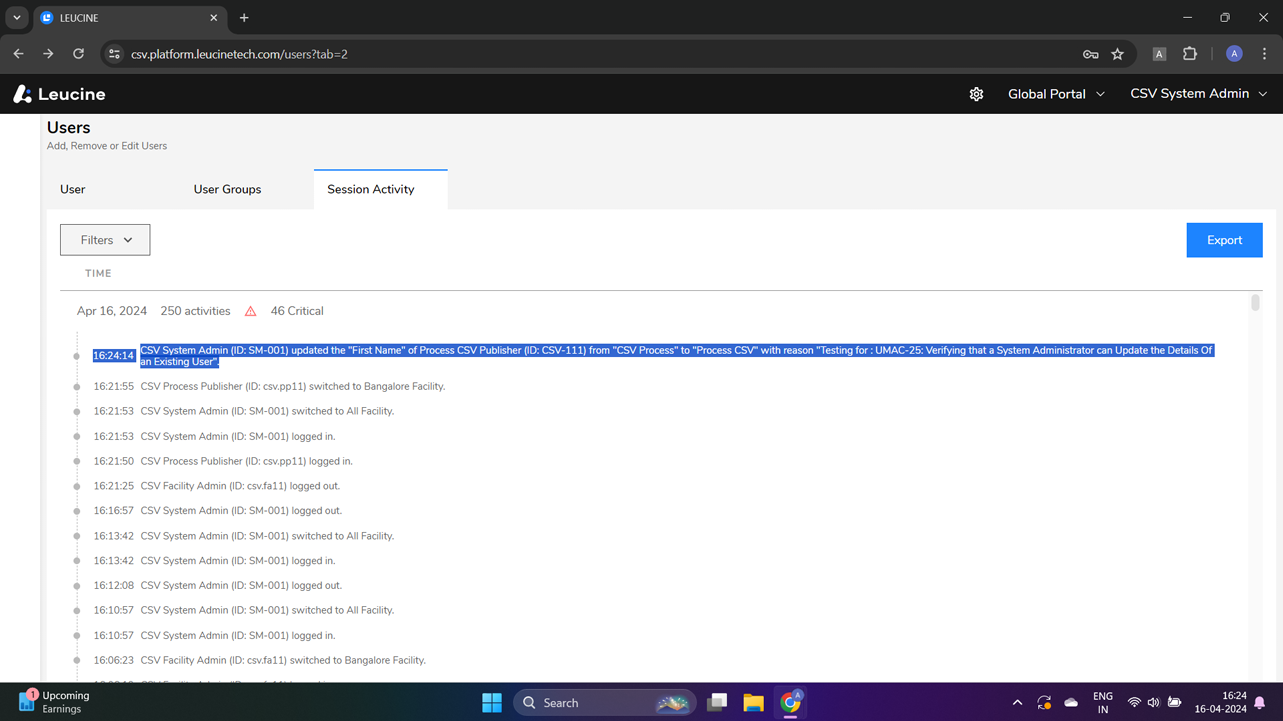Open the volume speaker tray icon
This screenshot has height=721, width=1283.
[1154, 703]
